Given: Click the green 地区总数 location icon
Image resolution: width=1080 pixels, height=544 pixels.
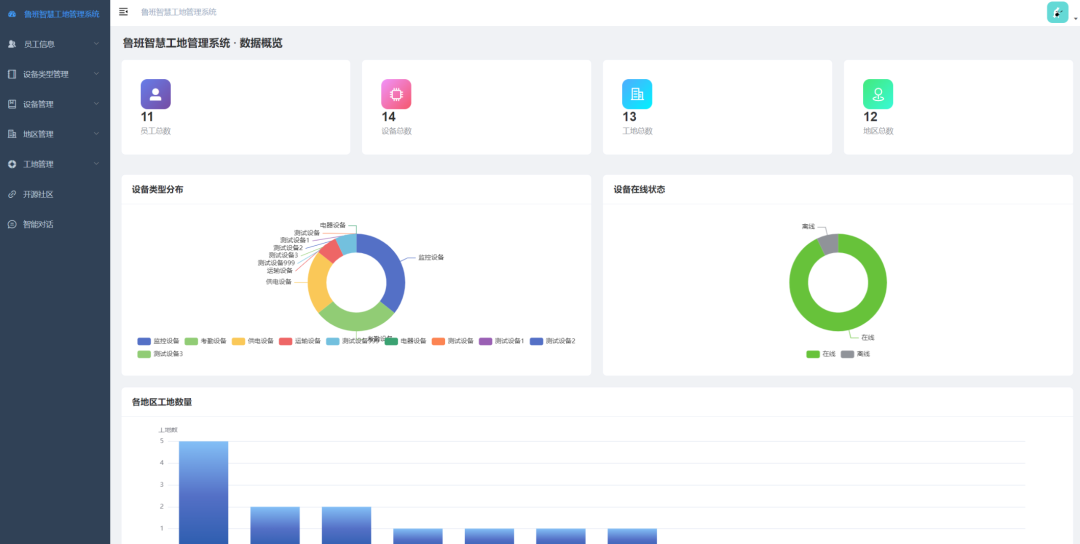Looking at the screenshot, I should click(x=878, y=94).
